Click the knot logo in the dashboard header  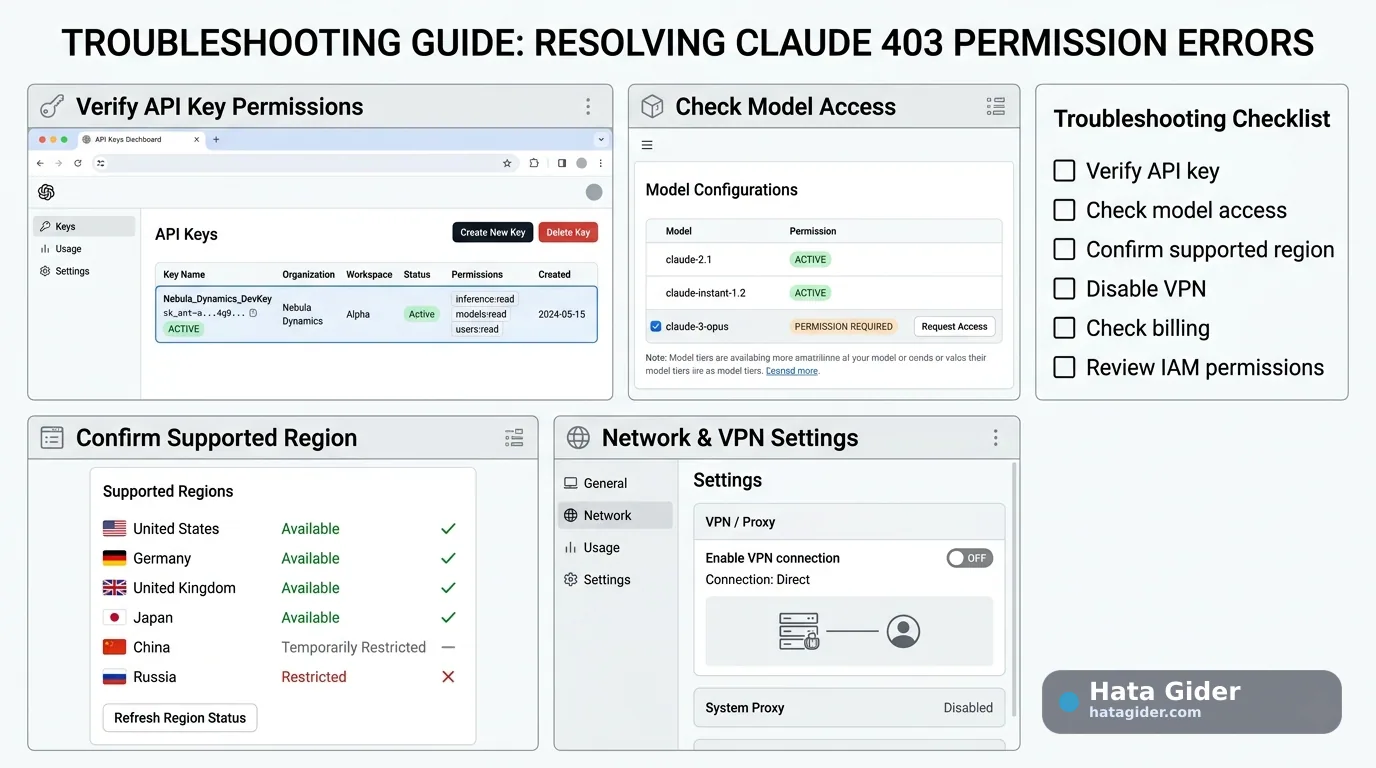pyautogui.click(x=46, y=192)
